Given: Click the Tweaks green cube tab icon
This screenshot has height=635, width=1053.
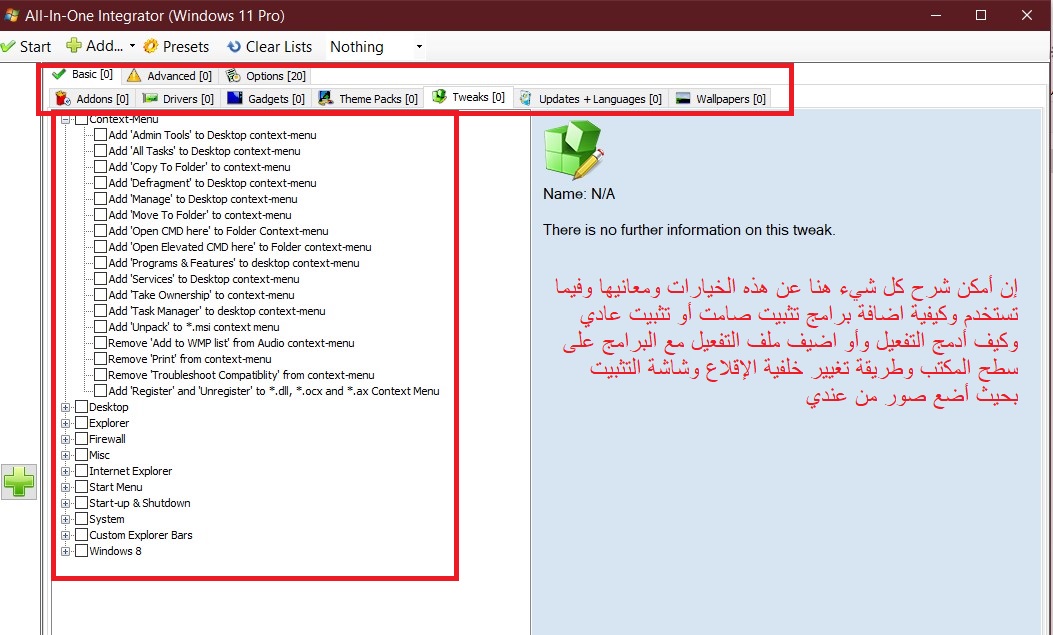Looking at the screenshot, I should 439,97.
